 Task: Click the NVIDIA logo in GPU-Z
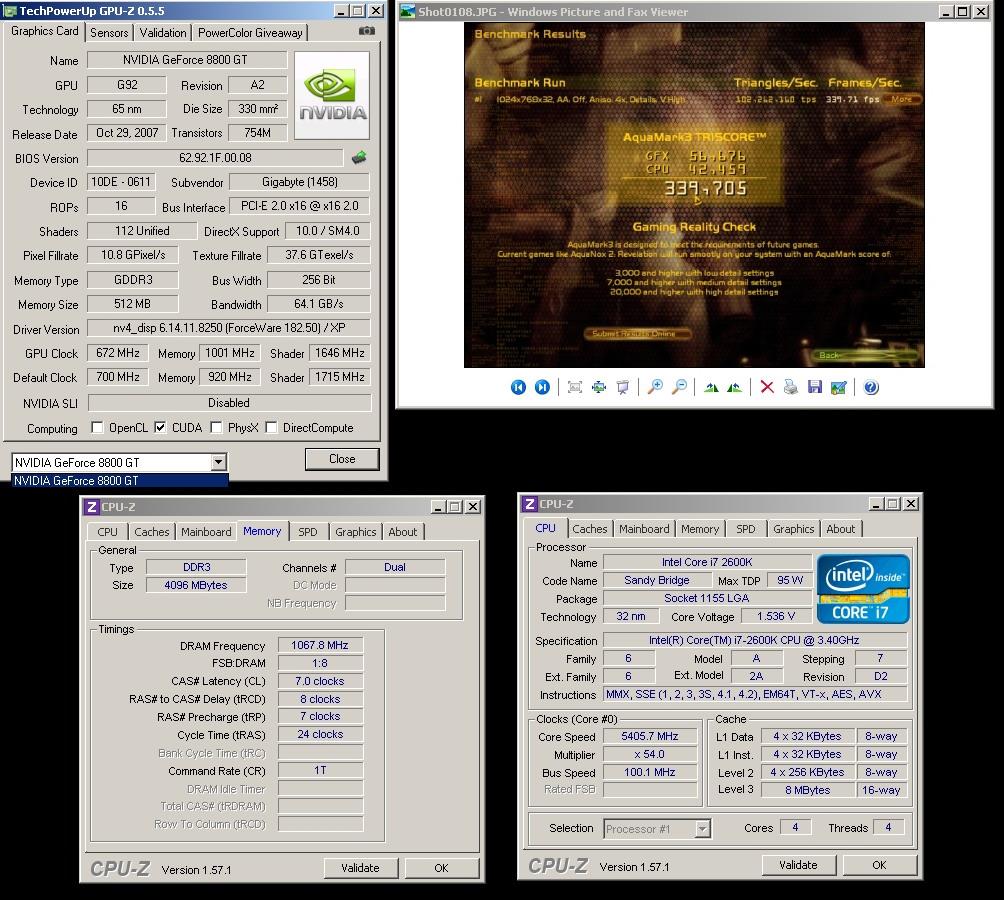[x=332, y=95]
